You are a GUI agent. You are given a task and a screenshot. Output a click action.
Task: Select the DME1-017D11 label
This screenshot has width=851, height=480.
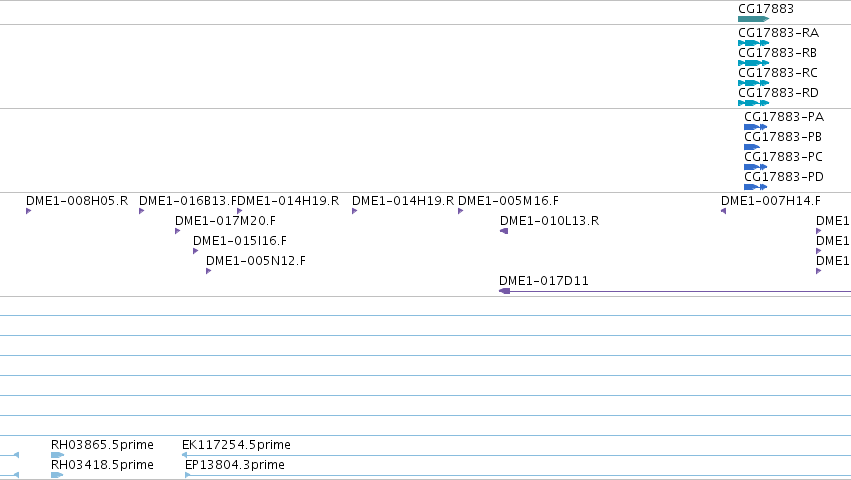tap(544, 281)
